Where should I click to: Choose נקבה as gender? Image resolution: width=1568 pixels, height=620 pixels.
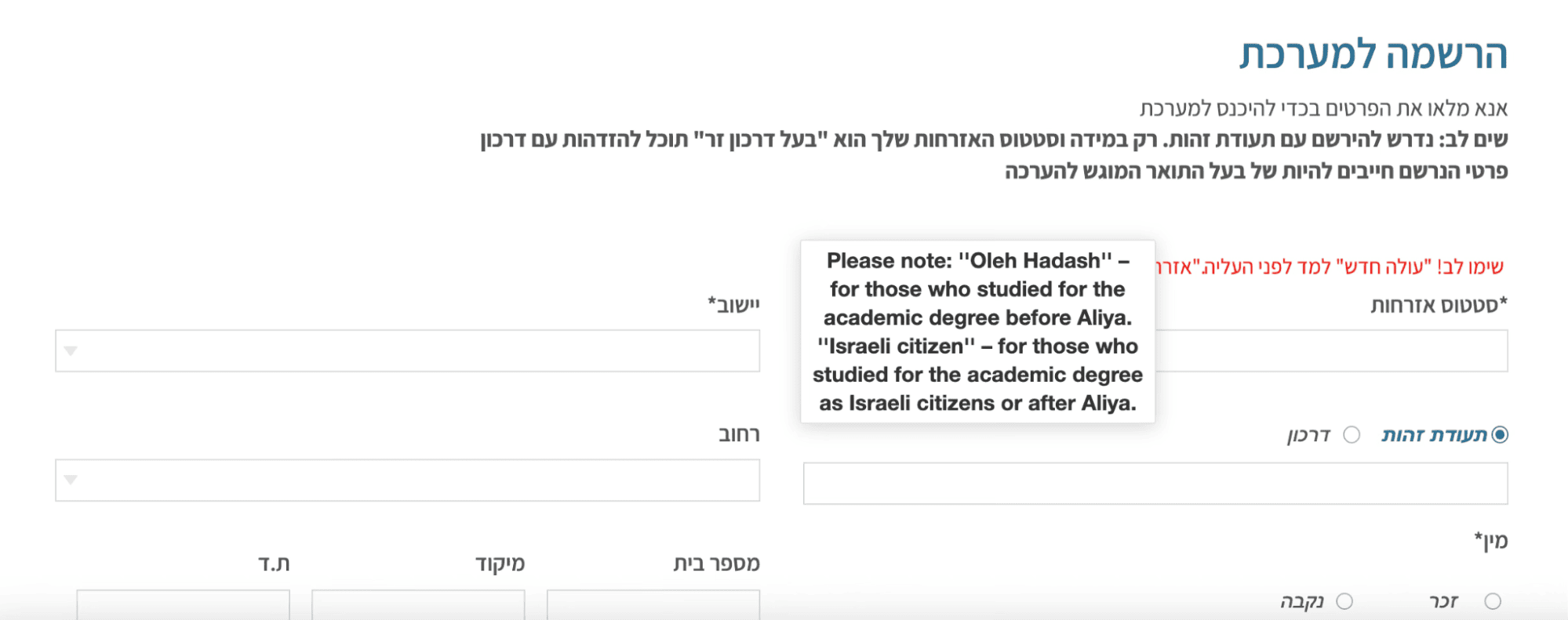point(1344,601)
